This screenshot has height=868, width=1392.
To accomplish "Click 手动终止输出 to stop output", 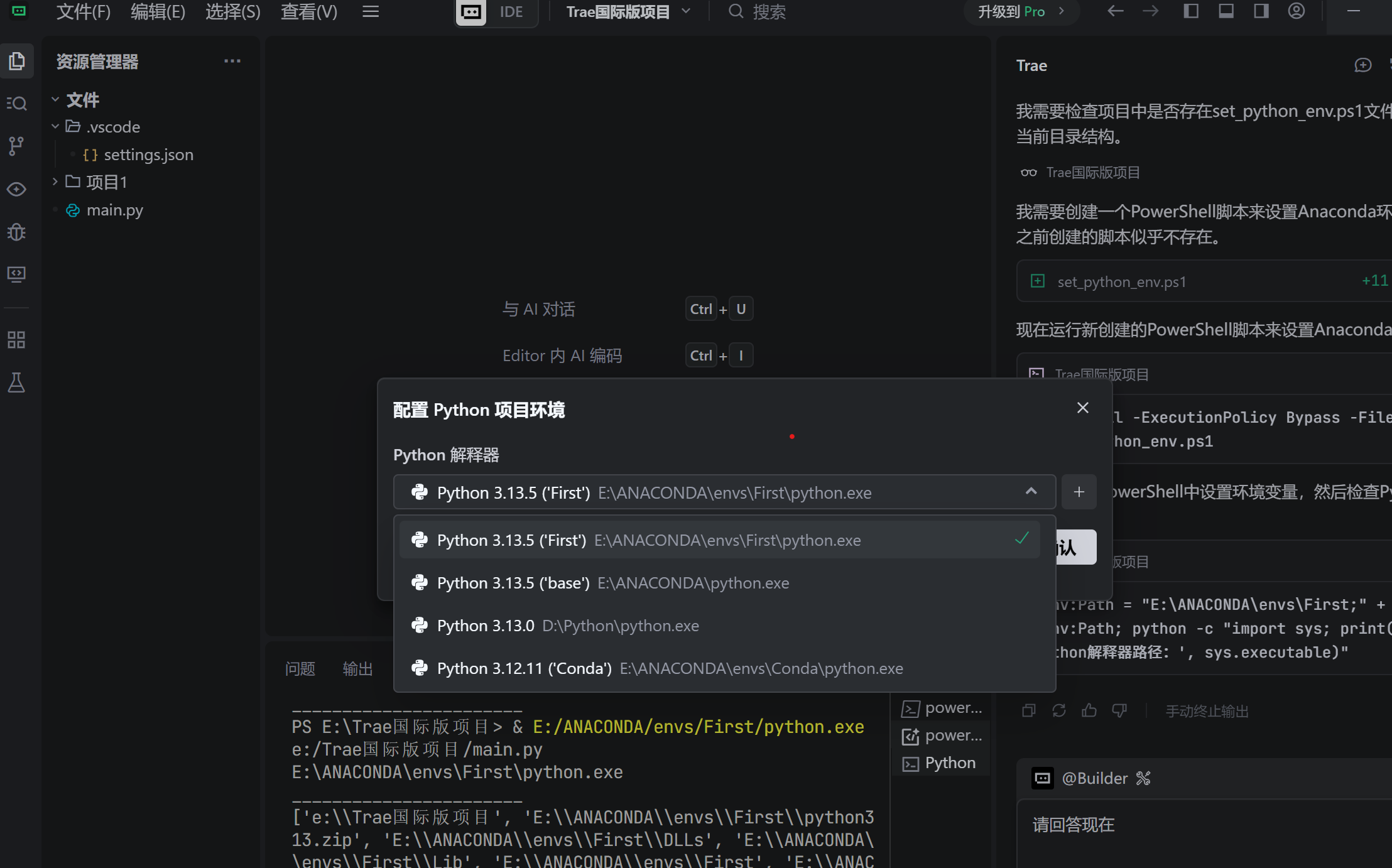I will (x=1205, y=710).
